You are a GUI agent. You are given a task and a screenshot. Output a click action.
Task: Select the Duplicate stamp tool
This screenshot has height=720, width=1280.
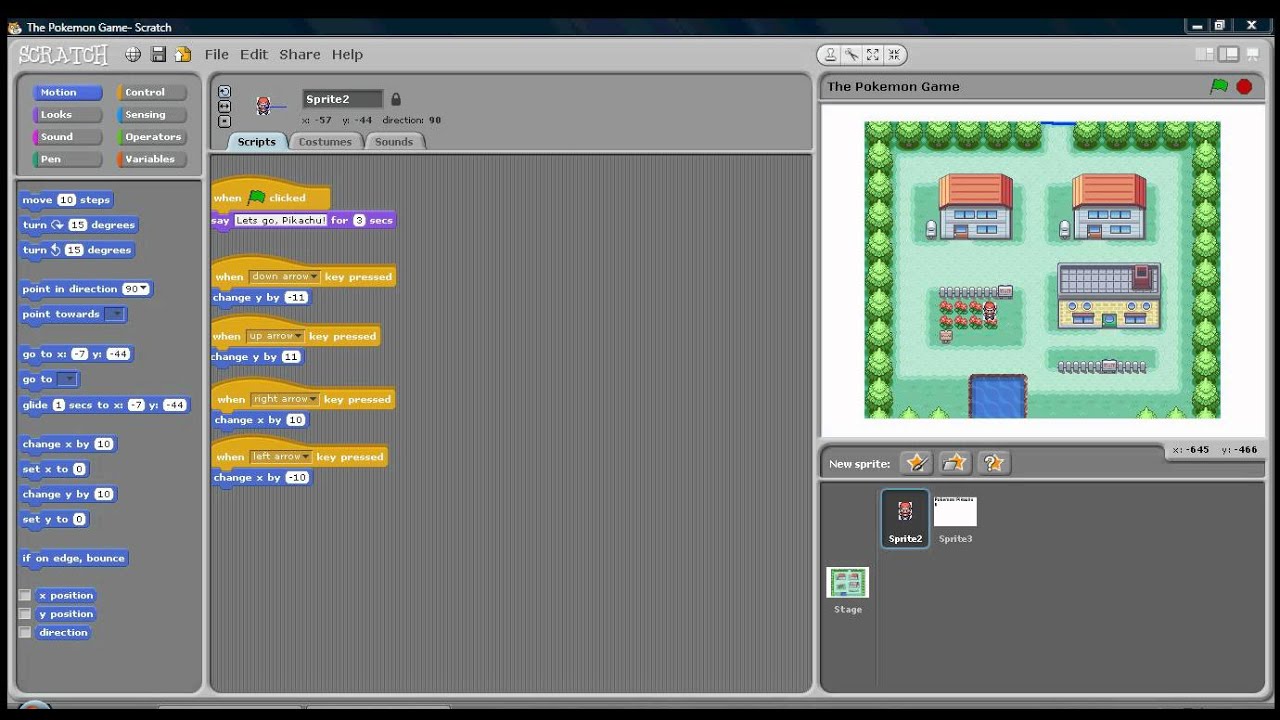click(830, 55)
